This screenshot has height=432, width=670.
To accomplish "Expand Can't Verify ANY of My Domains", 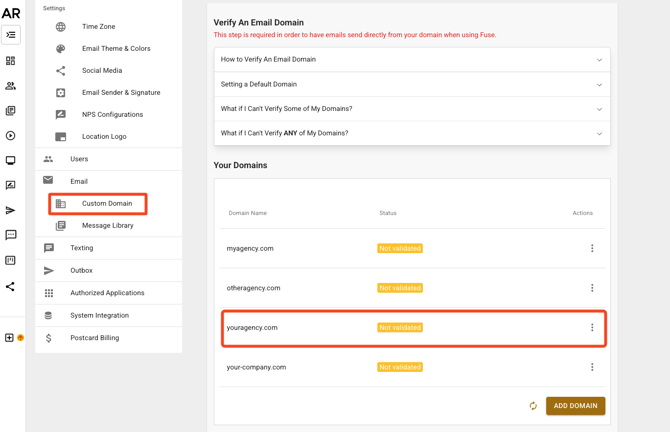I will (411, 133).
